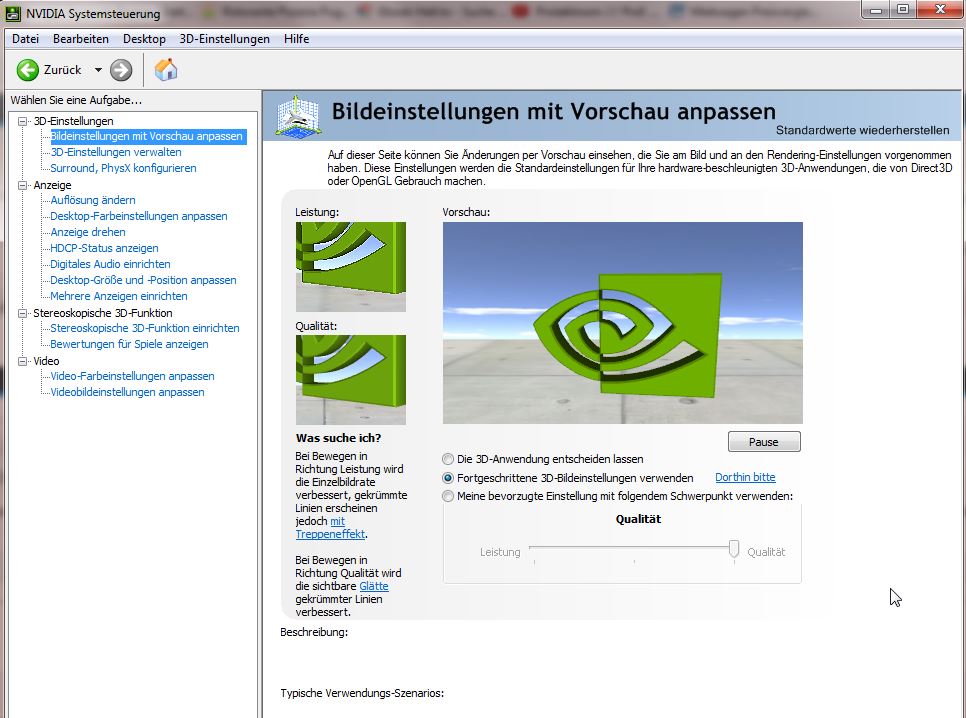Open 'Auflösung ändern' task
Screen dimensions: 966x718
92,200
